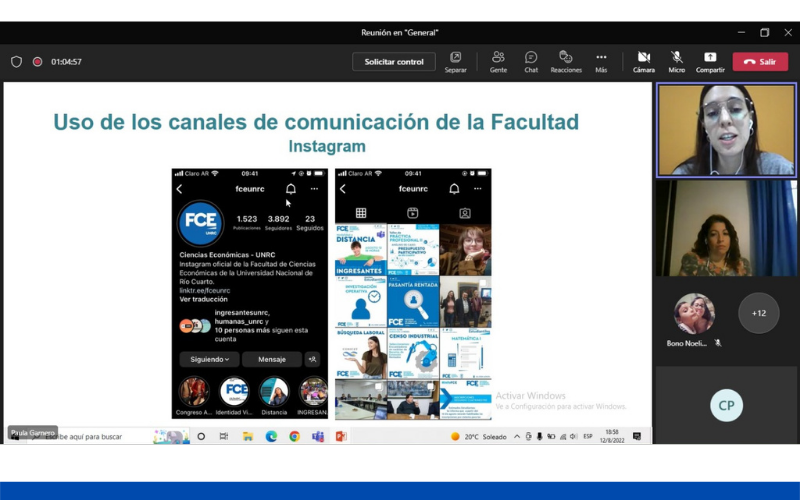Click the Cortana circle on the shared taskbar
This screenshot has height=500, width=800.
pos(201,436)
